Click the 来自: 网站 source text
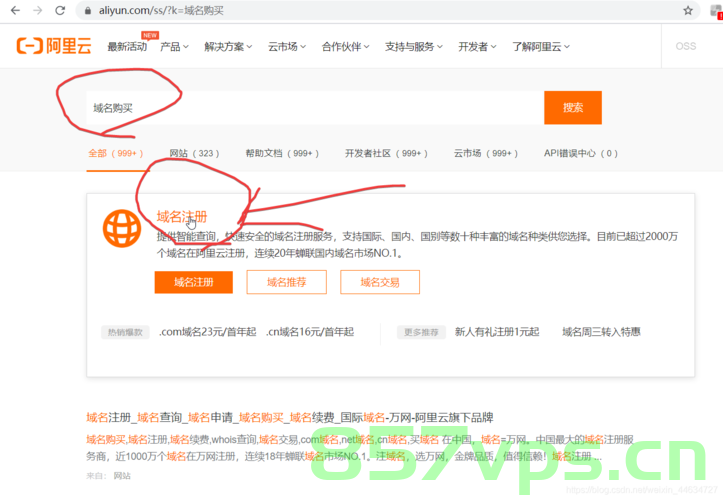 pos(108,476)
